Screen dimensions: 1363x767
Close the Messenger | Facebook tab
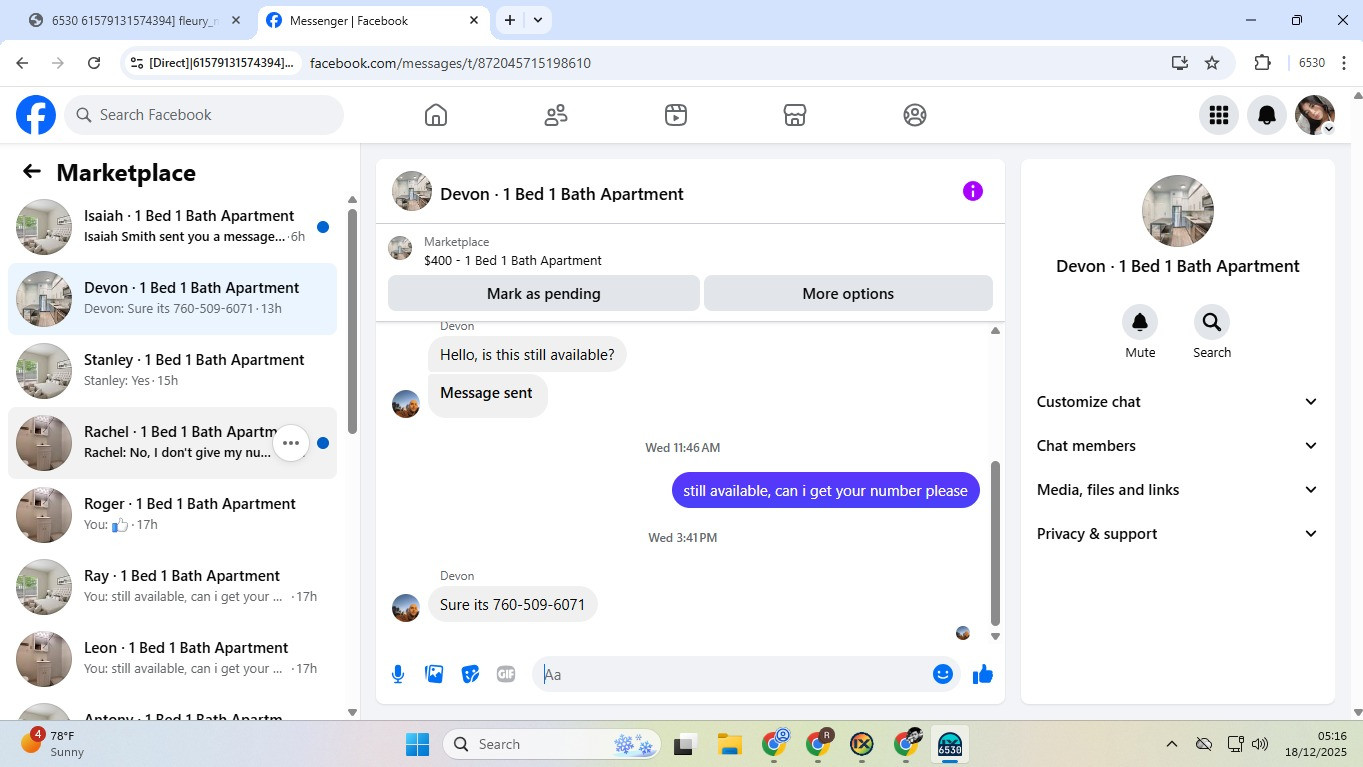click(473, 20)
